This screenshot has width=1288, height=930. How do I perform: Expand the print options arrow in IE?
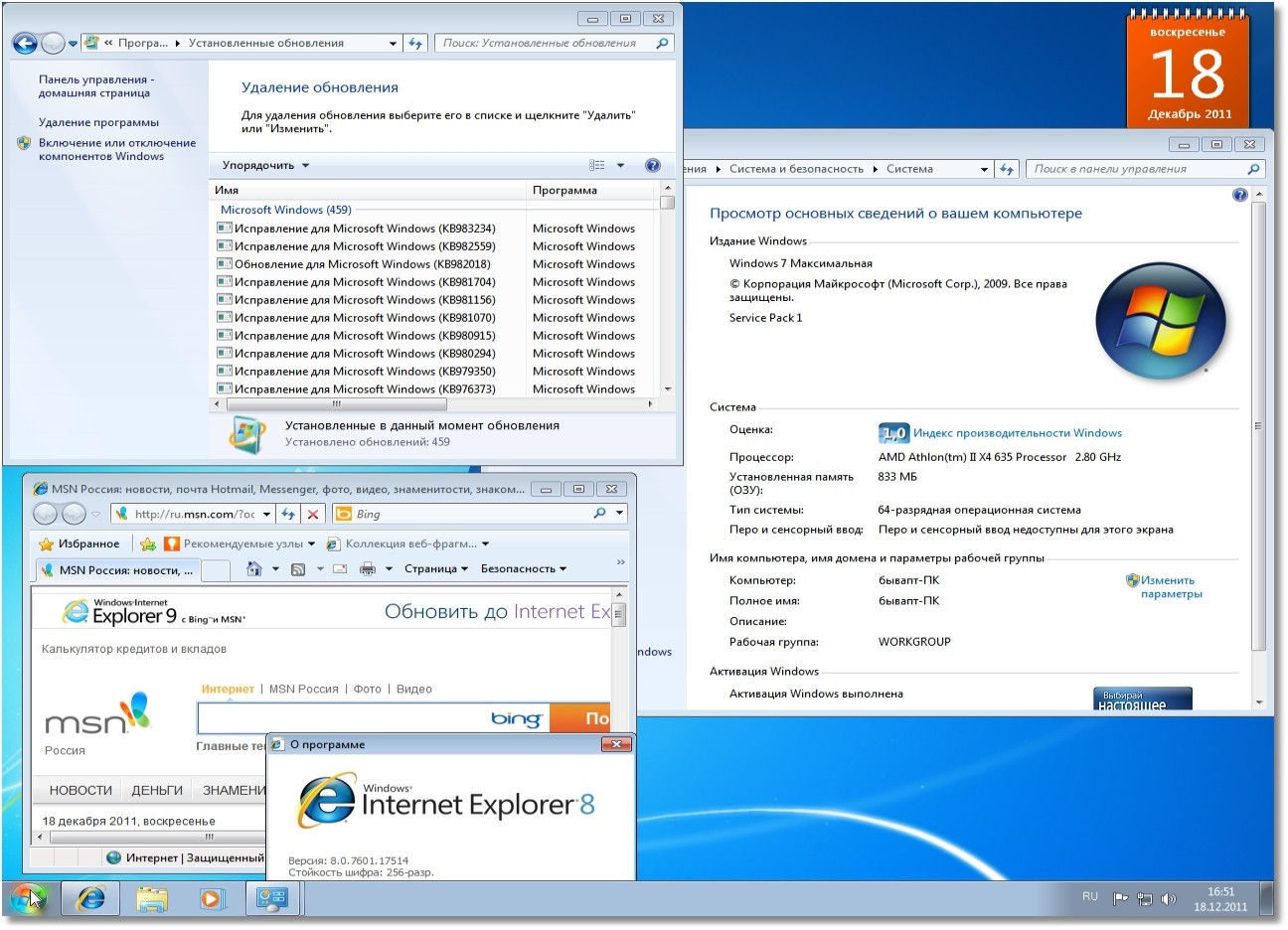389,569
